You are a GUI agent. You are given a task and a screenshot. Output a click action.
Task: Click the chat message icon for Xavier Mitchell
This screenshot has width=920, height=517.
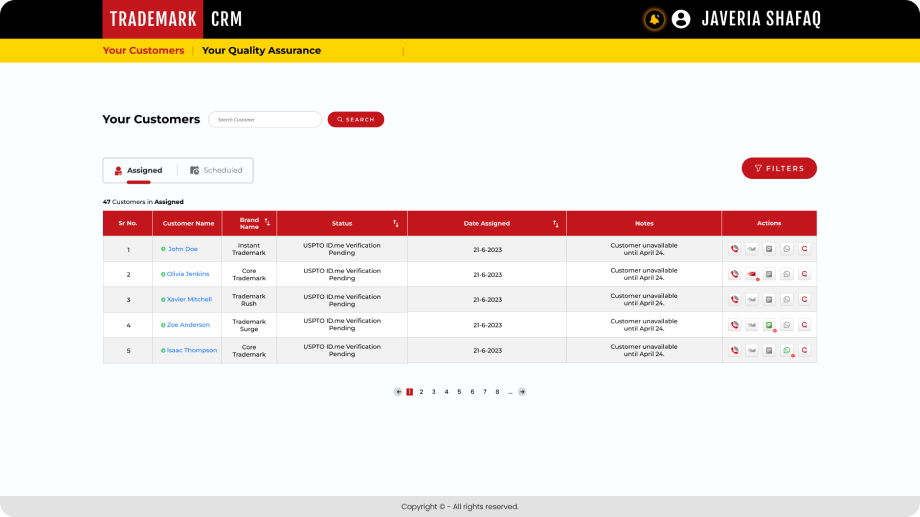(769, 299)
